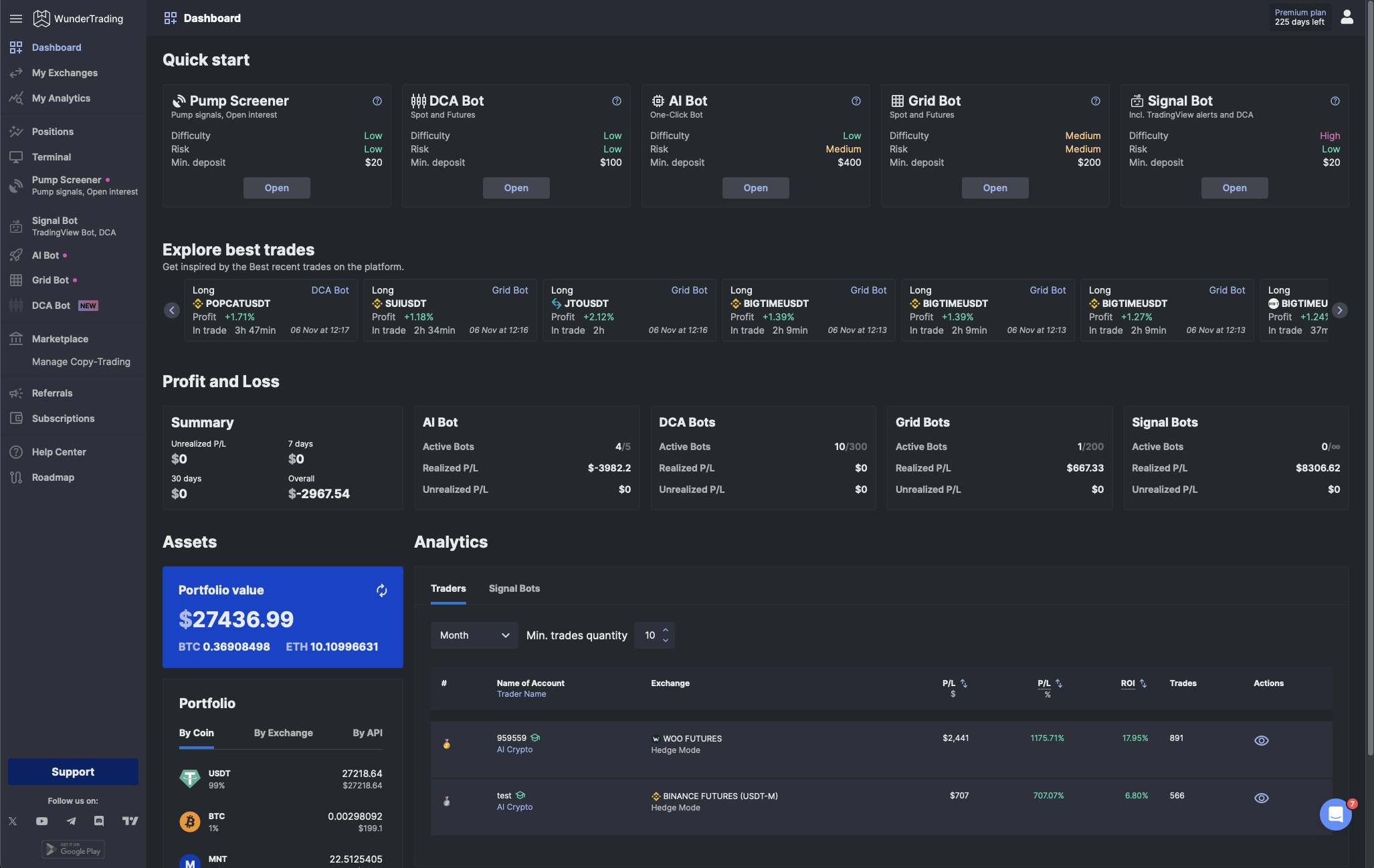Open the TradingView follow icon
The width and height of the screenshot is (1374, 868).
[130, 821]
